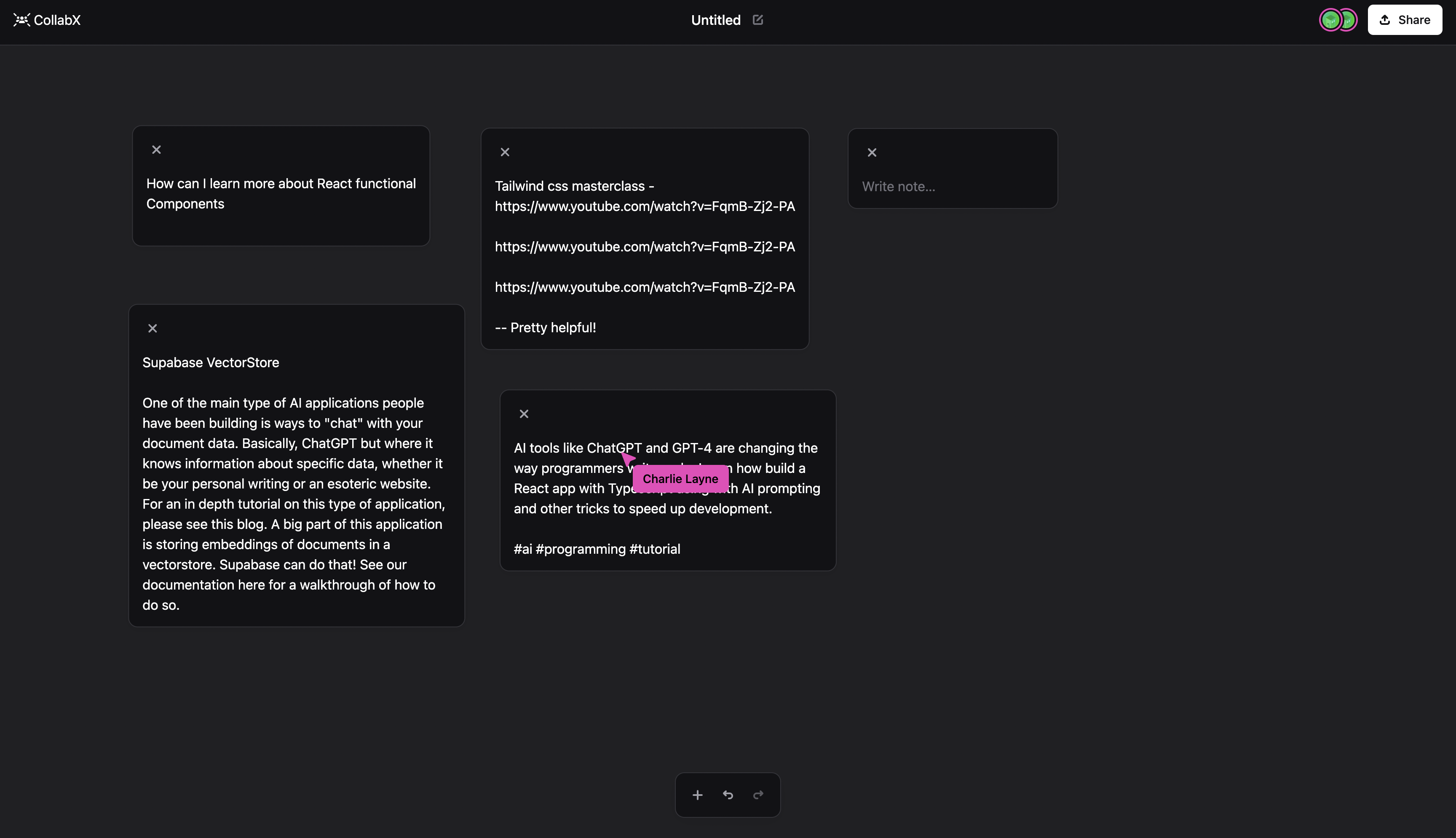The image size is (1456, 838).
Task: Click the first collaborator avatar
Action: (x=1330, y=20)
